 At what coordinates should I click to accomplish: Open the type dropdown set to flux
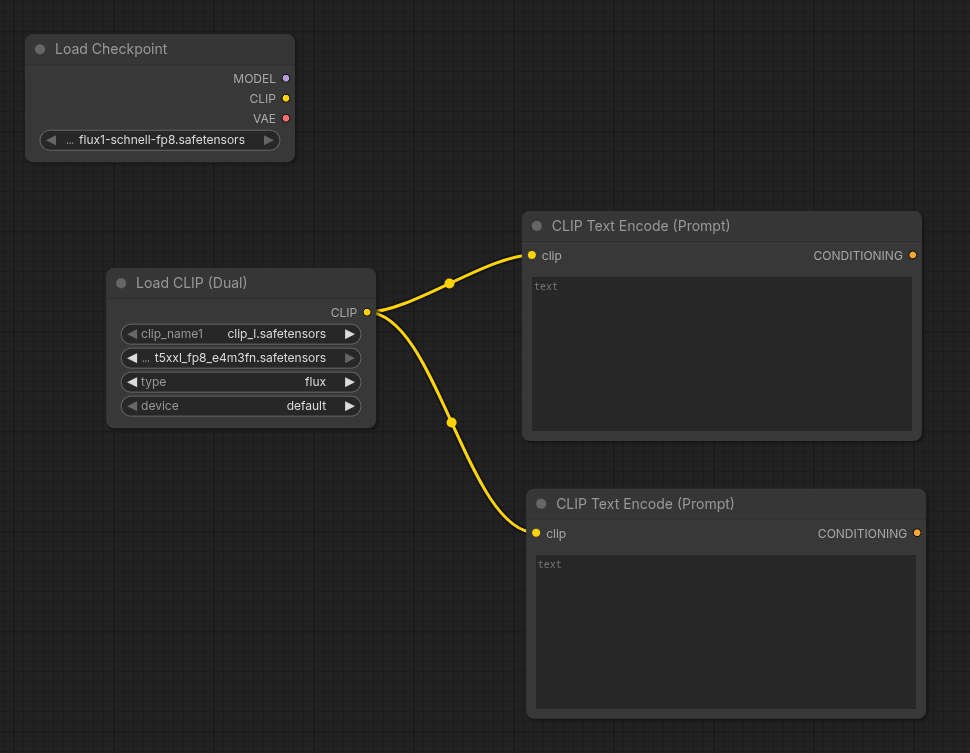[241, 382]
